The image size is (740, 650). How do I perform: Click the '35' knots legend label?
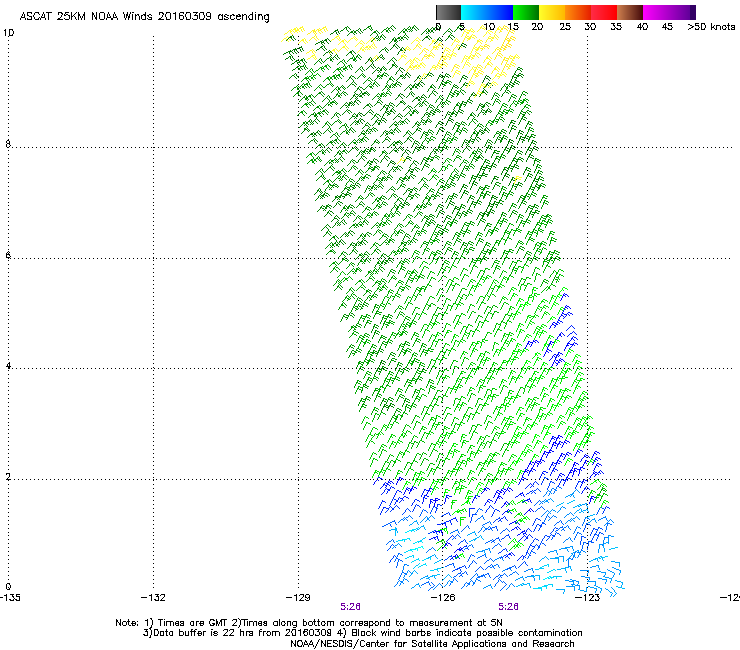coord(616,27)
